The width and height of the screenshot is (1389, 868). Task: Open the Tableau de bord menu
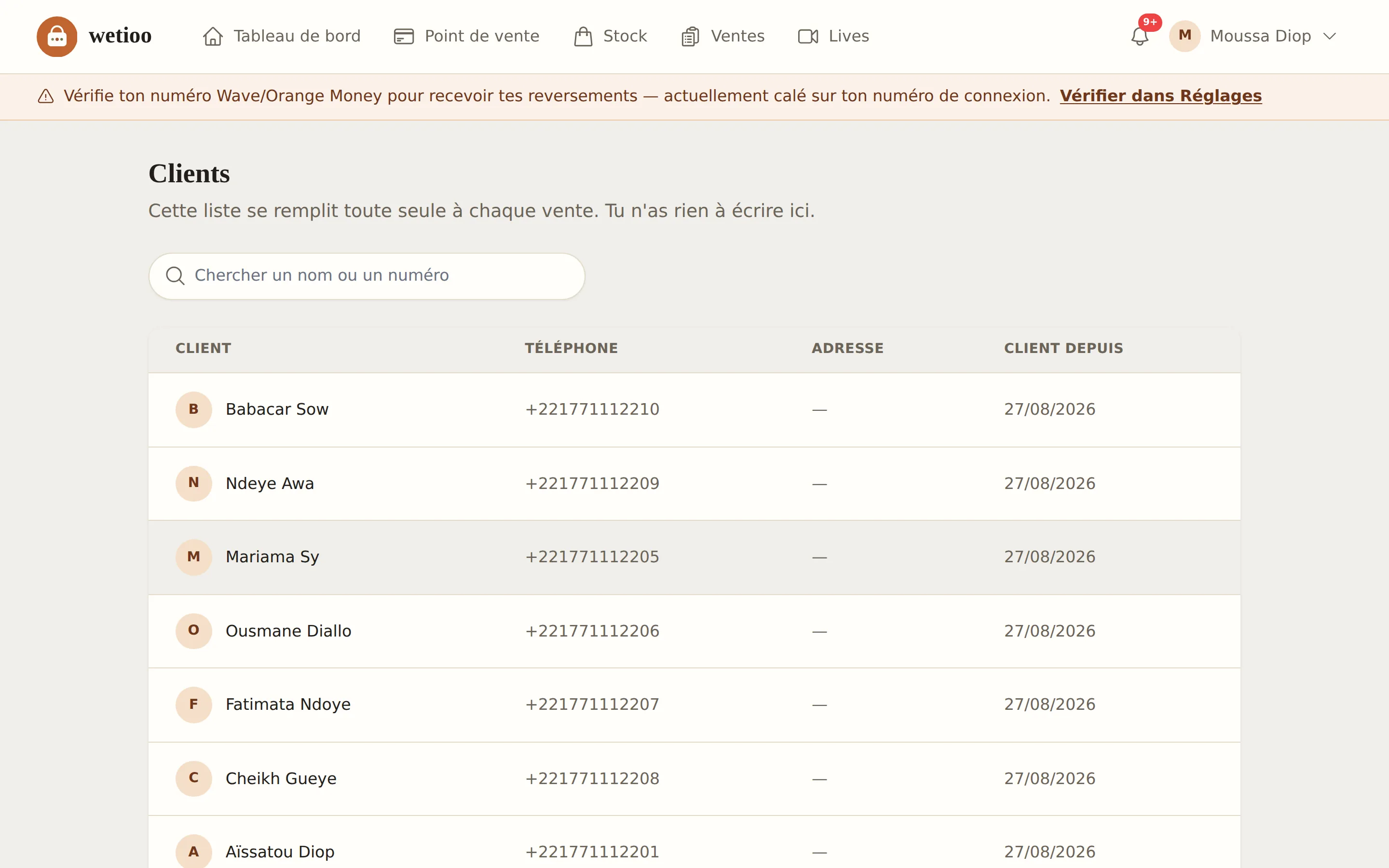point(282,36)
